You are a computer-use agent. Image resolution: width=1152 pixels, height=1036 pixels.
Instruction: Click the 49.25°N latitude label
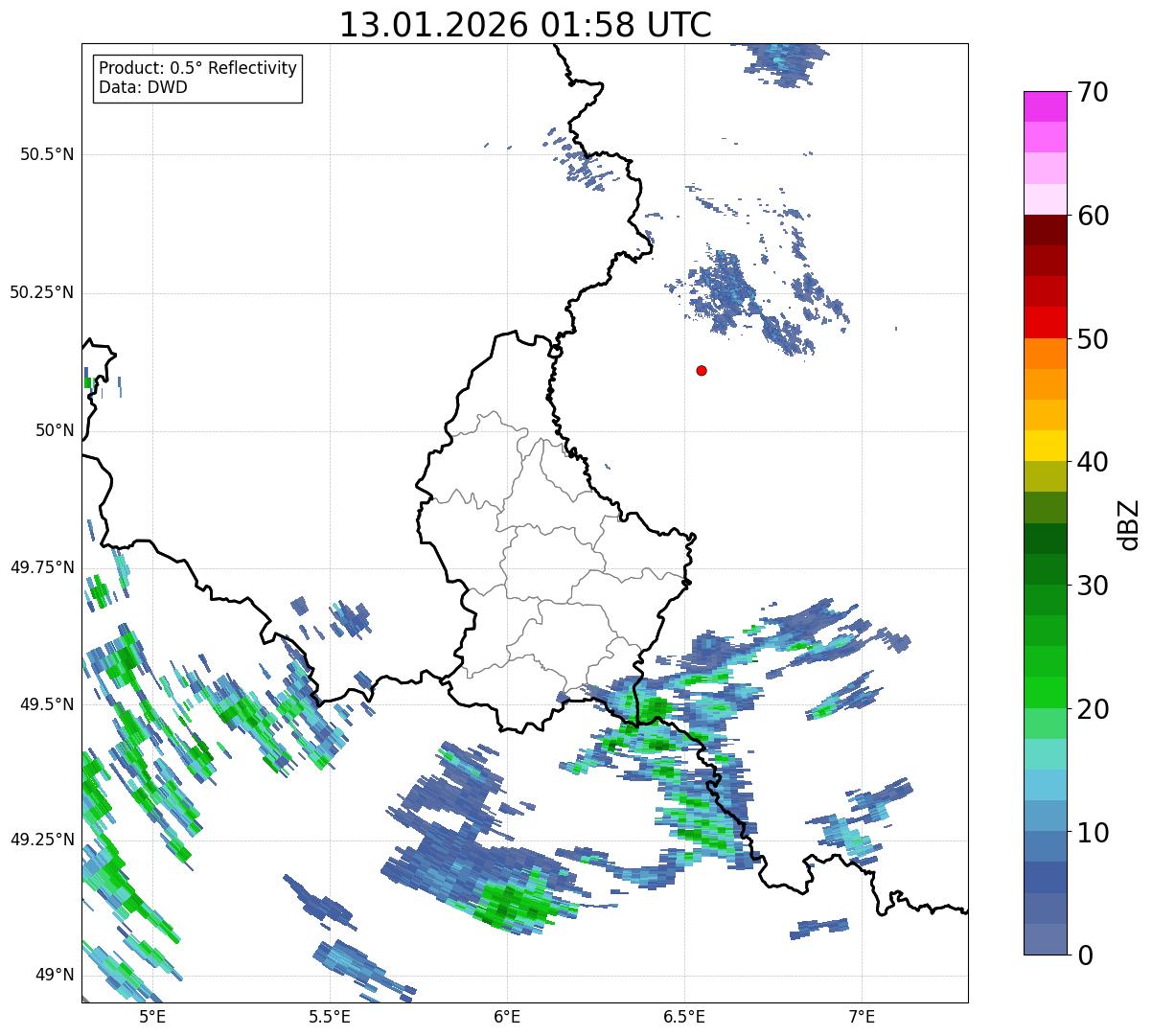click(41, 840)
